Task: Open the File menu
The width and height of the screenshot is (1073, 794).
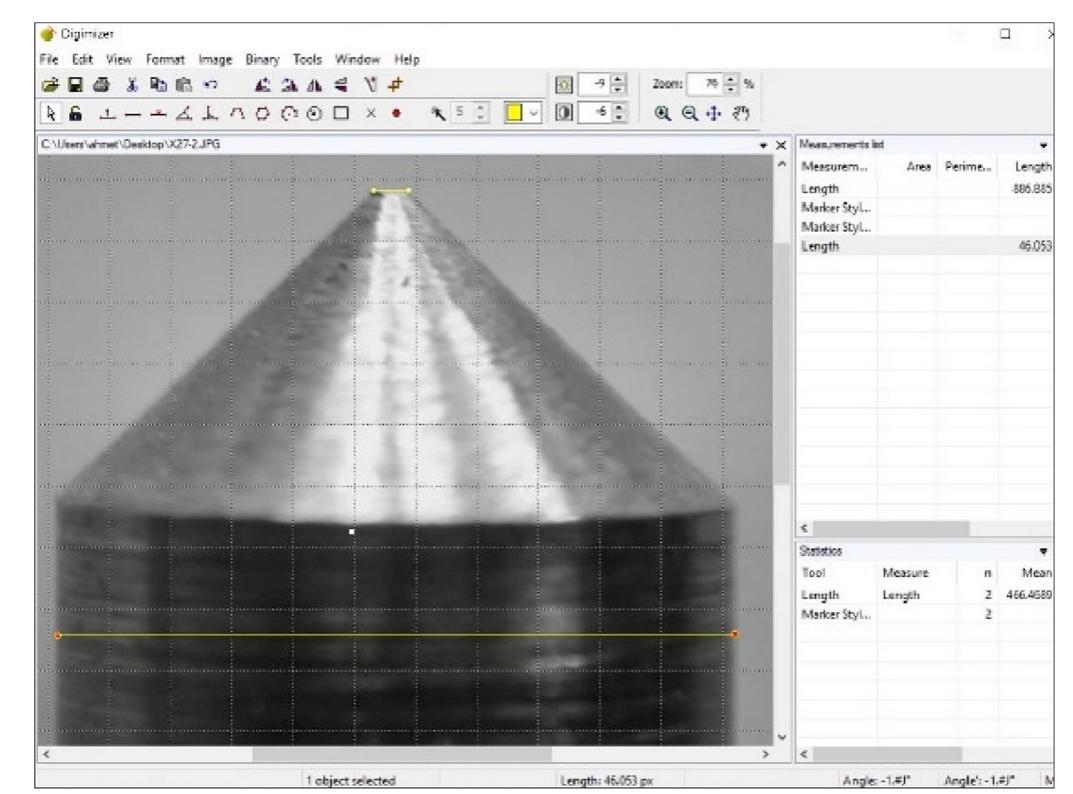Action: coord(49,60)
